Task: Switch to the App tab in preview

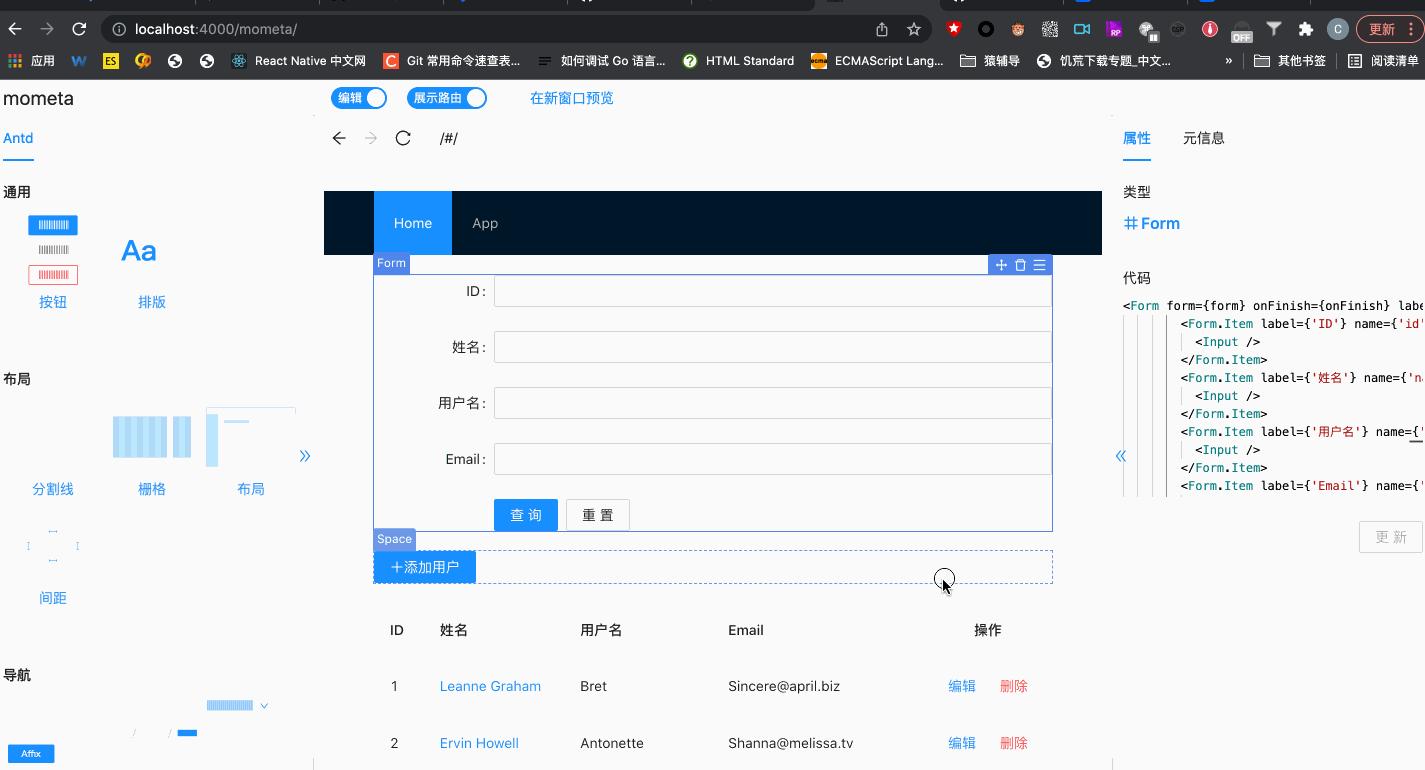Action: click(485, 223)
